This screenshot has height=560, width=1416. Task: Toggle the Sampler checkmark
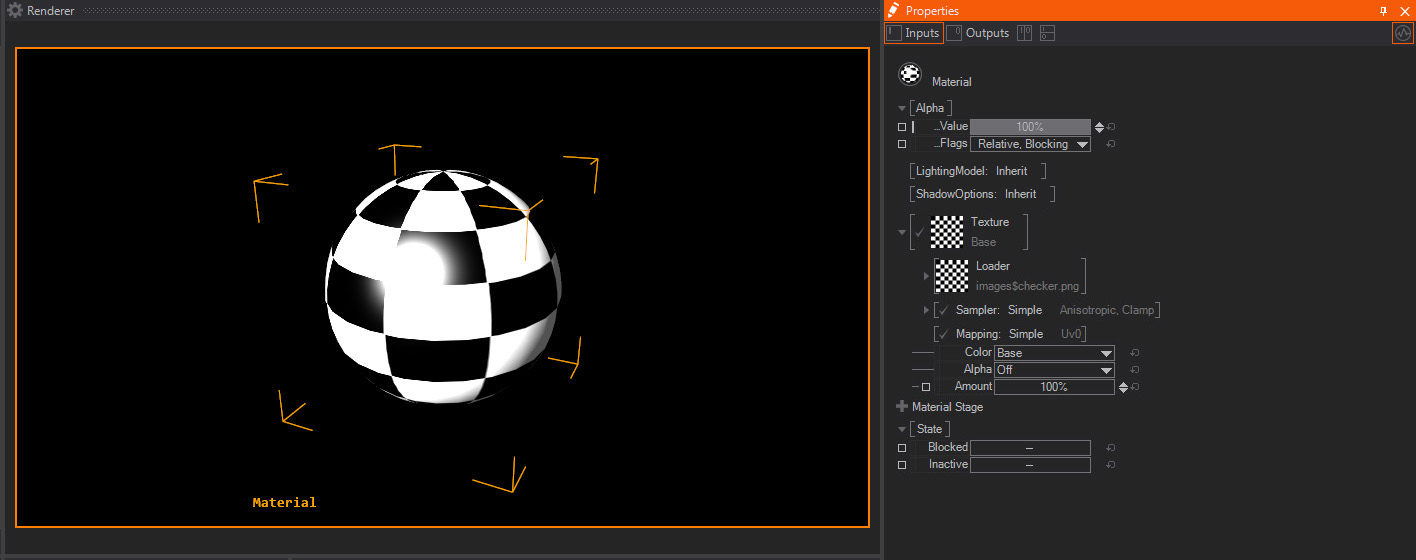[942, 310]
